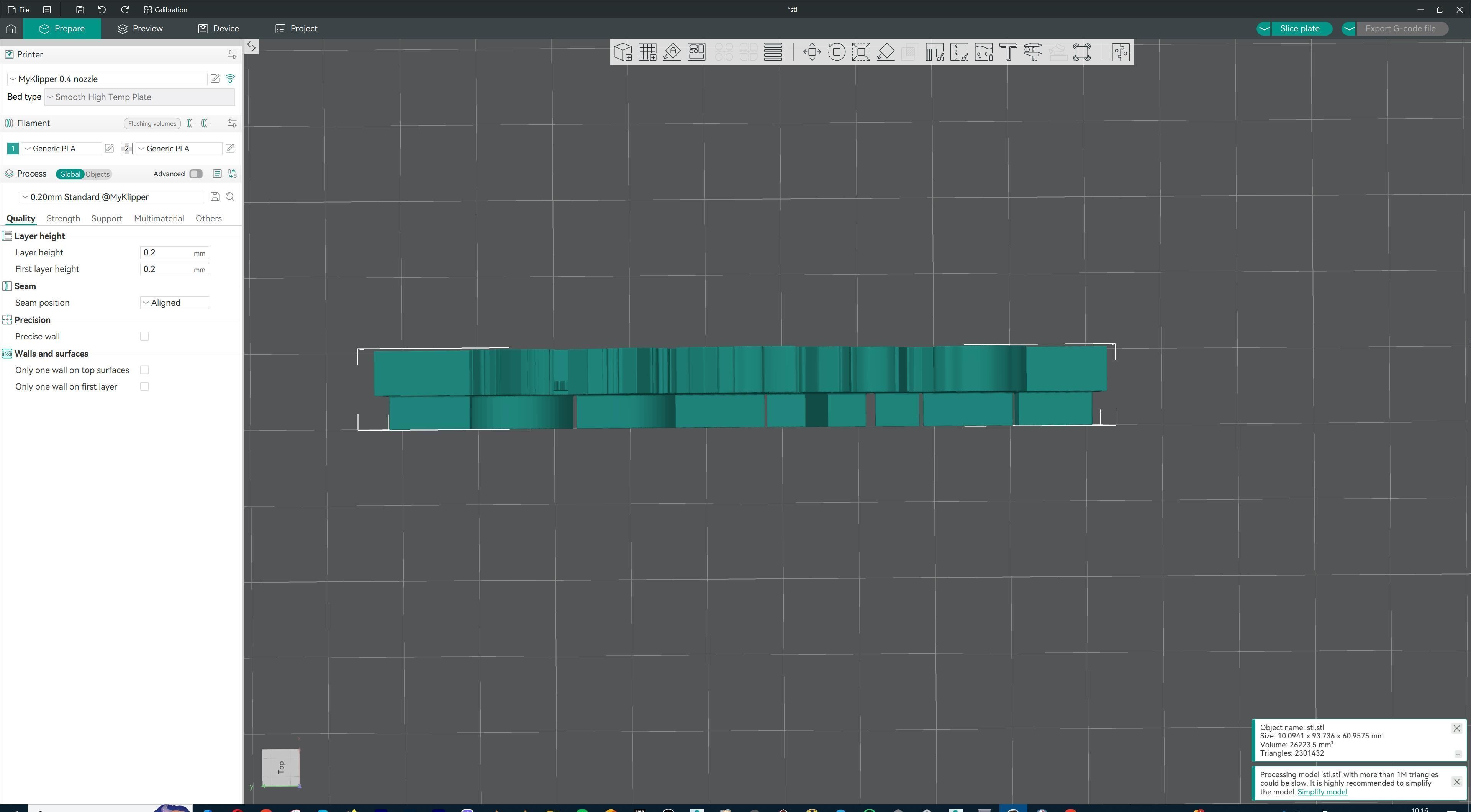Screen dimensions: 1471x812
Task: Open the Seam painting tool
Action: click(959, 52)
